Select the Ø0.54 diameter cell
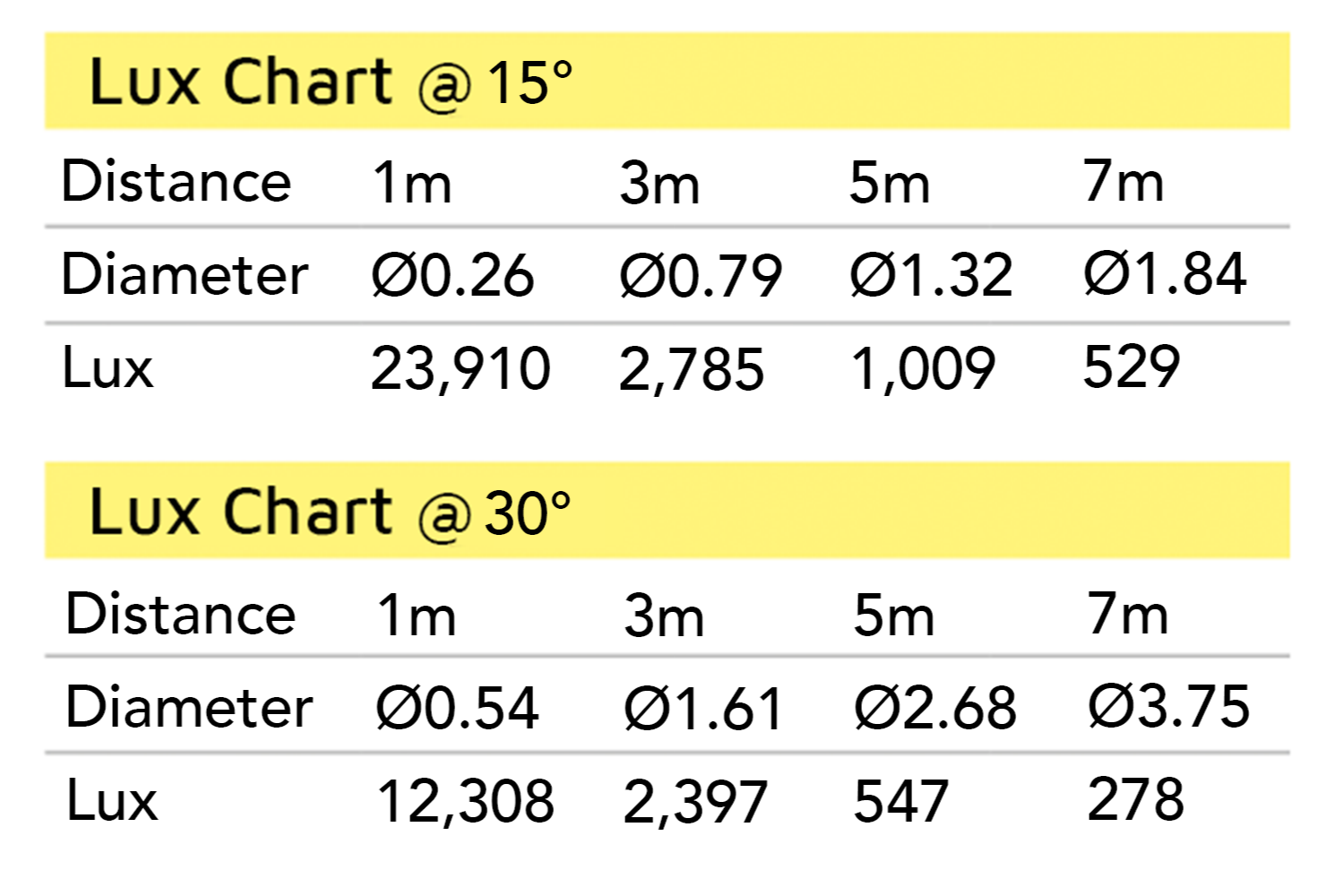1344x896 pixels. (457, 707)
